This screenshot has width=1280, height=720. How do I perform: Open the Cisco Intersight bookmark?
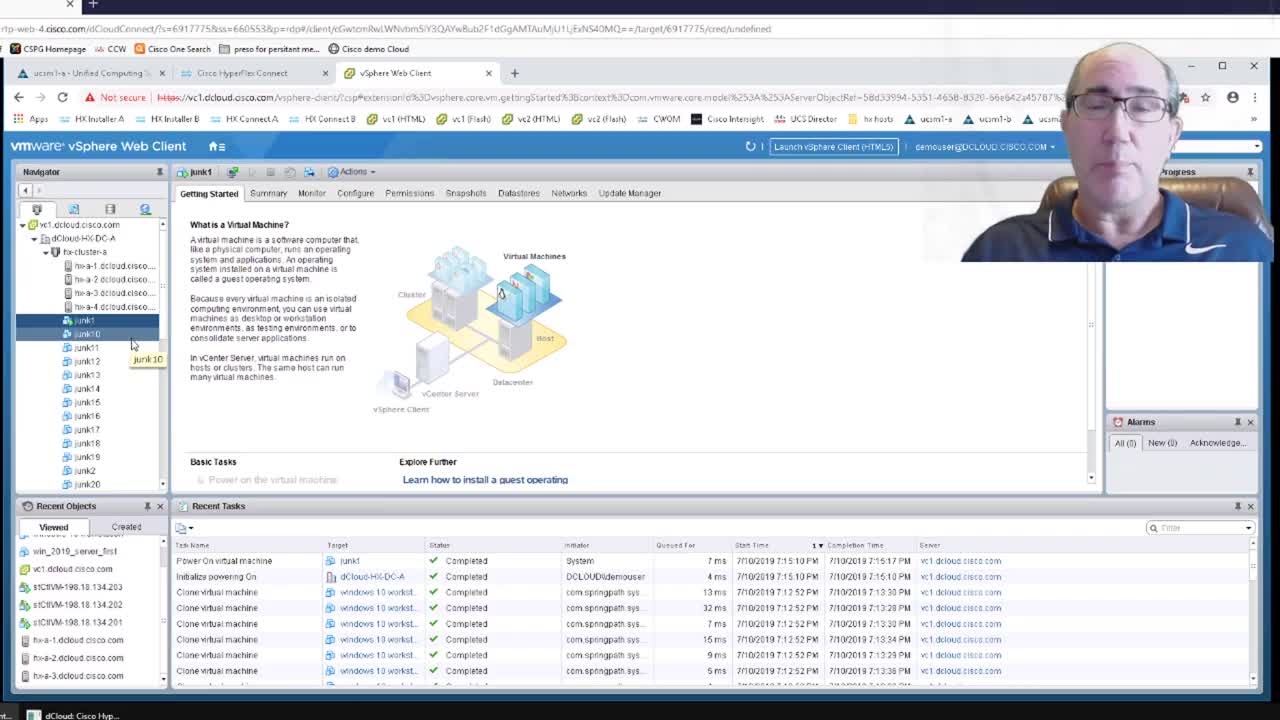(727, 119)
